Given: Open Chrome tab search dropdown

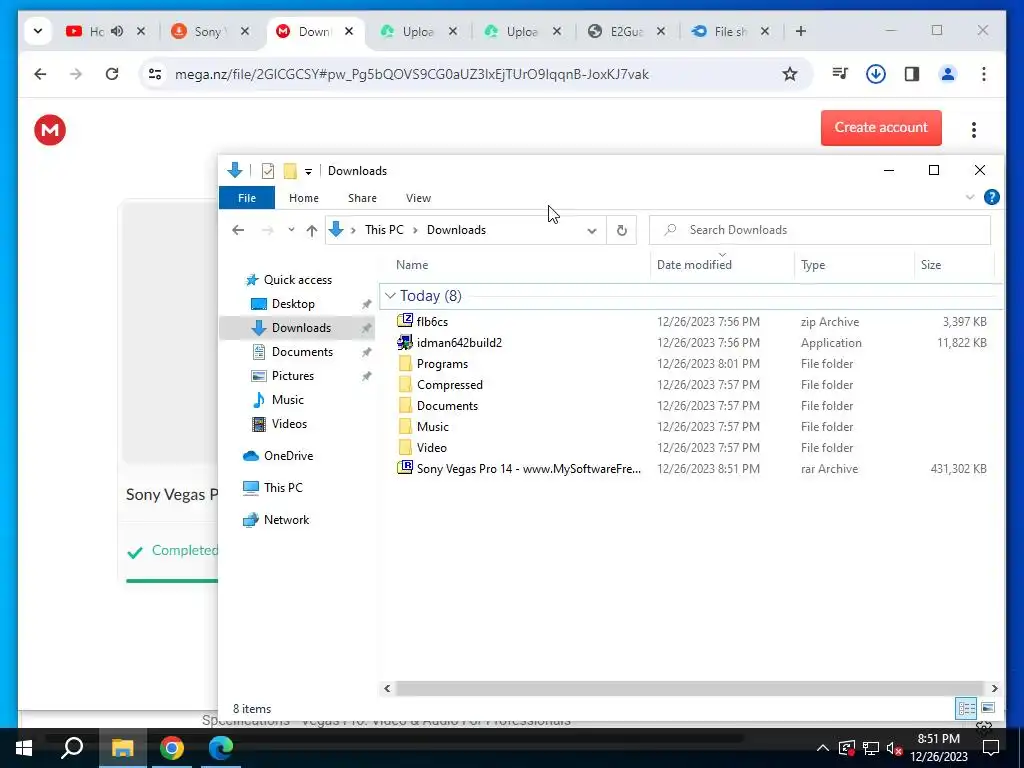Looking at the screenshot, I should pyautogui.click(x=38, y=31).
